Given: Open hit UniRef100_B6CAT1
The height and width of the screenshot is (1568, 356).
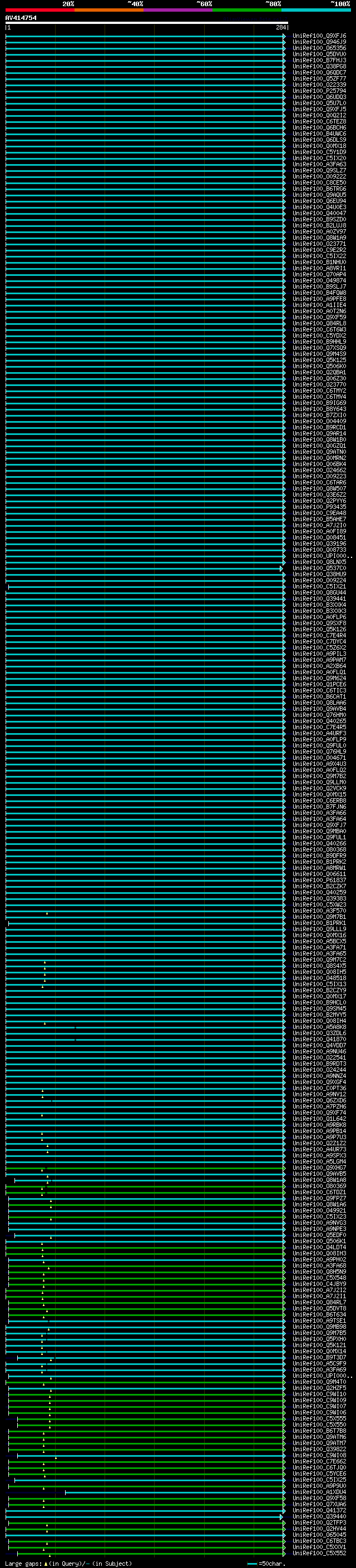Looking at the screenshot, I should (319, 696).
